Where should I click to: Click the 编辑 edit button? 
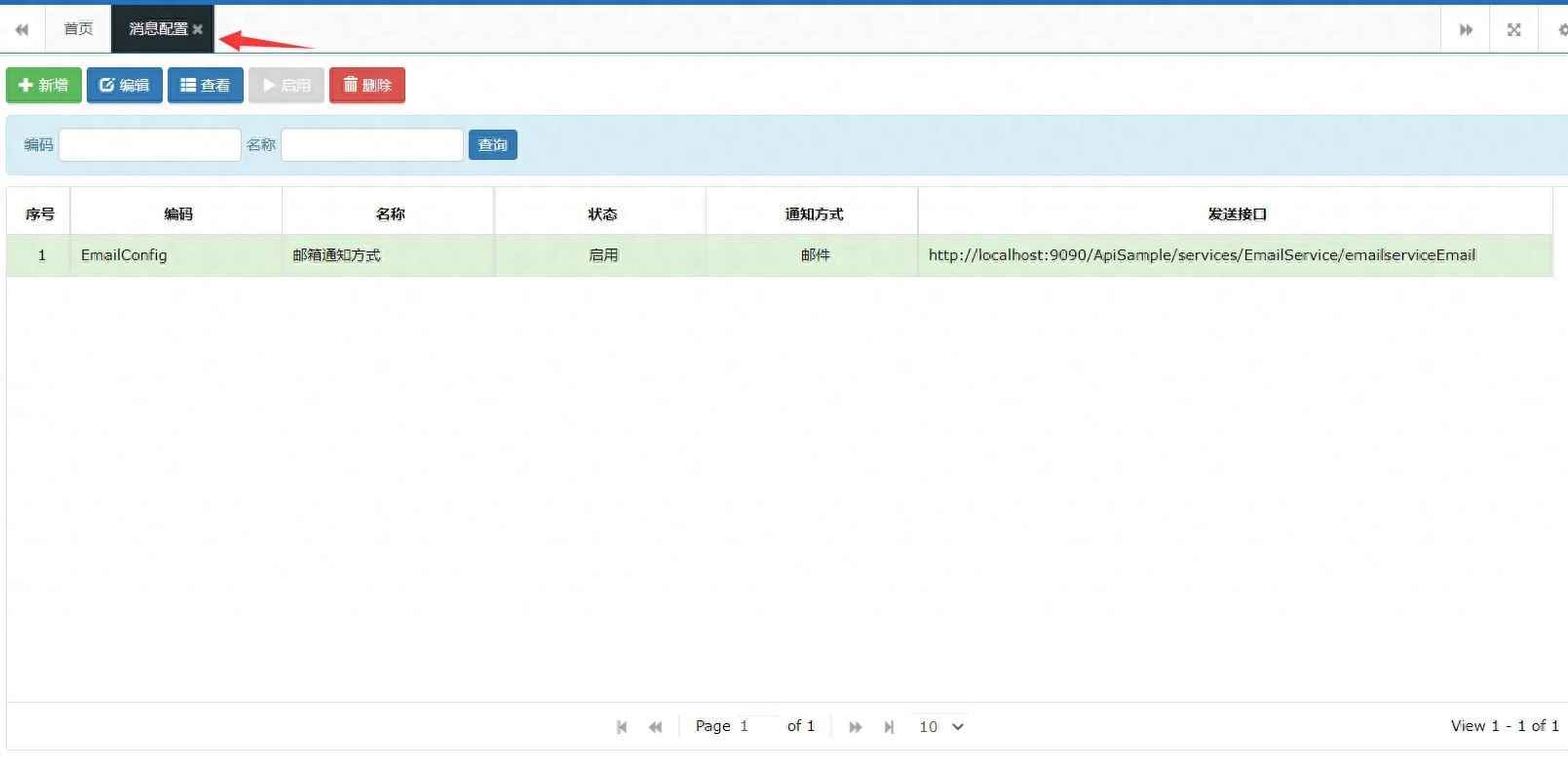(125, 85)
